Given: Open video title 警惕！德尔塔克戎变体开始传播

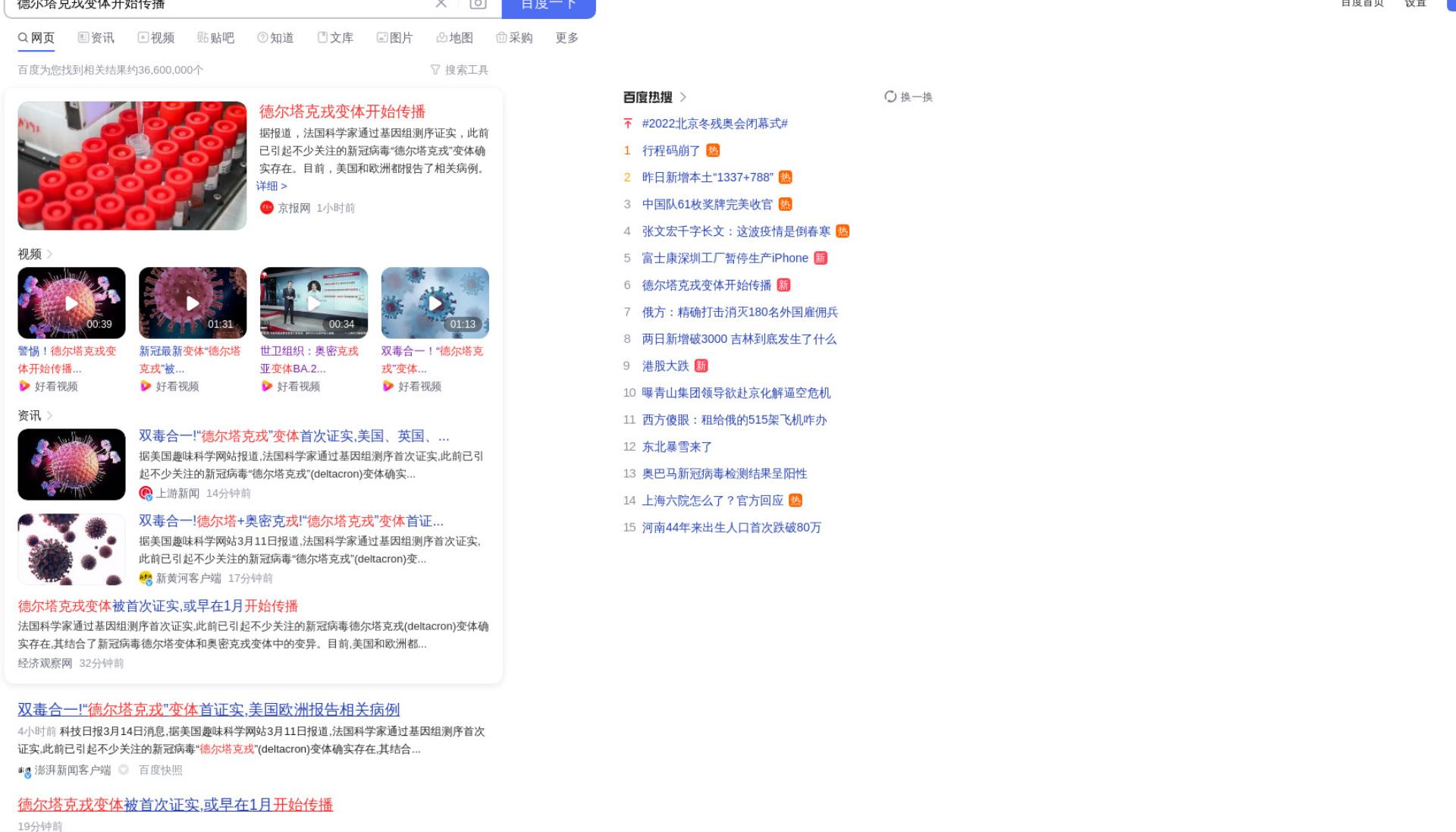Looking at the screenshot, I should point(67,359).
